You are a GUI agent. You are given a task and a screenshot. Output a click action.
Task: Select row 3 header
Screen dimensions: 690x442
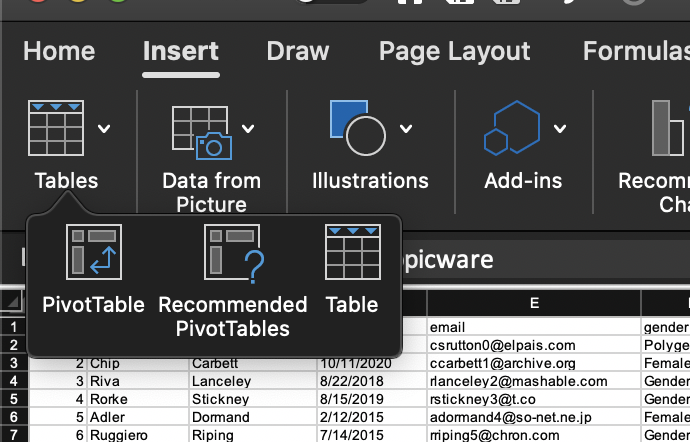tap(14, 363)
